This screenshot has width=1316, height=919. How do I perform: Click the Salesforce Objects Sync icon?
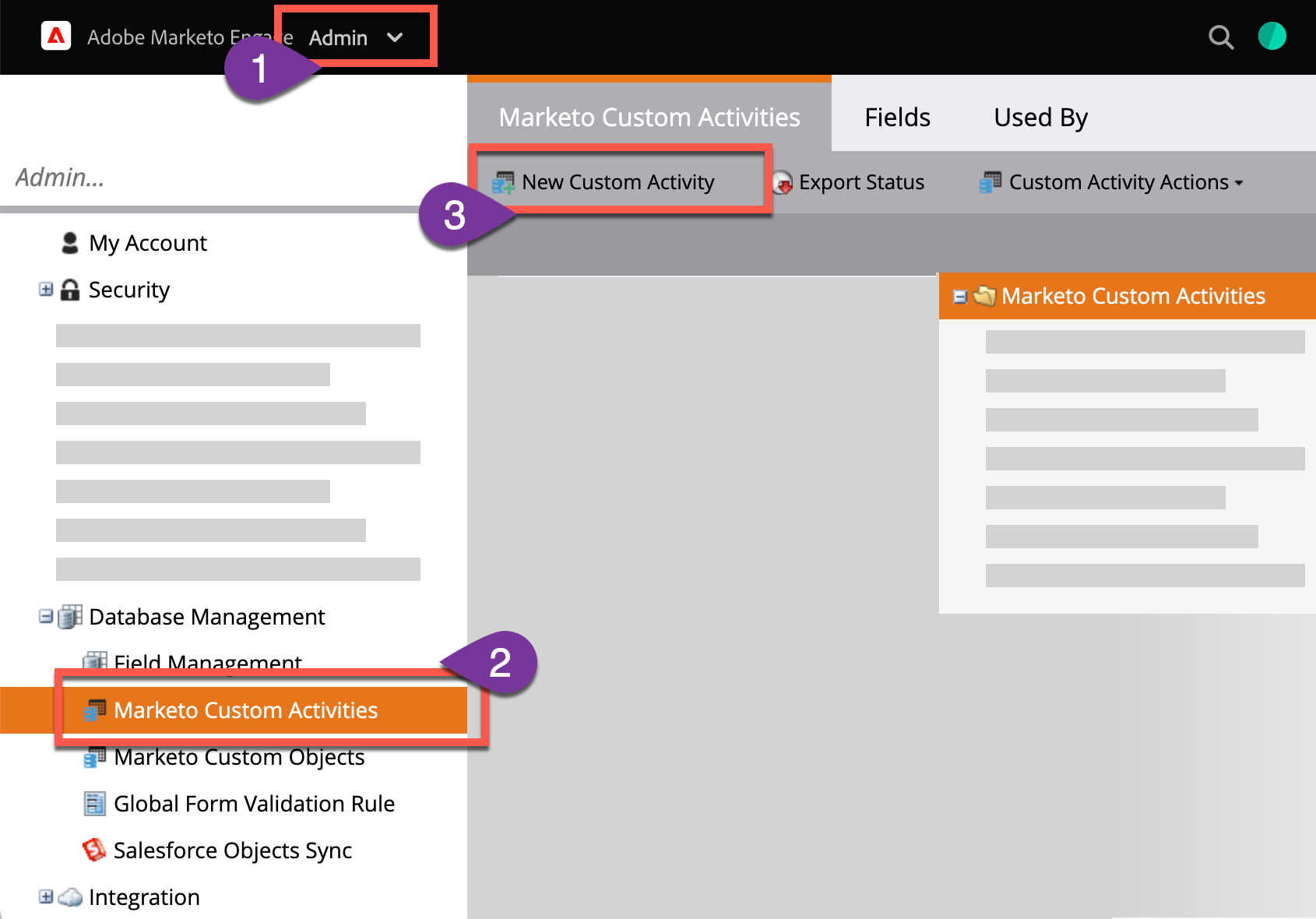click(94, 850)
